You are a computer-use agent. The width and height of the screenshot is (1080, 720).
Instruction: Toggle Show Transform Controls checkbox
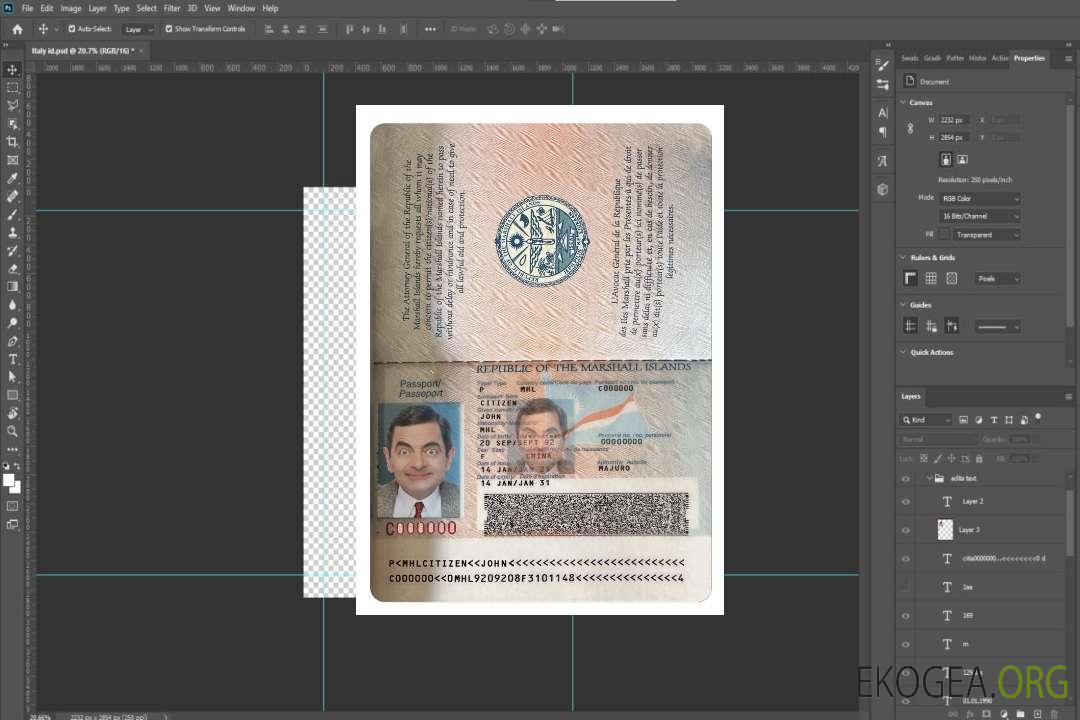(169, 29)
